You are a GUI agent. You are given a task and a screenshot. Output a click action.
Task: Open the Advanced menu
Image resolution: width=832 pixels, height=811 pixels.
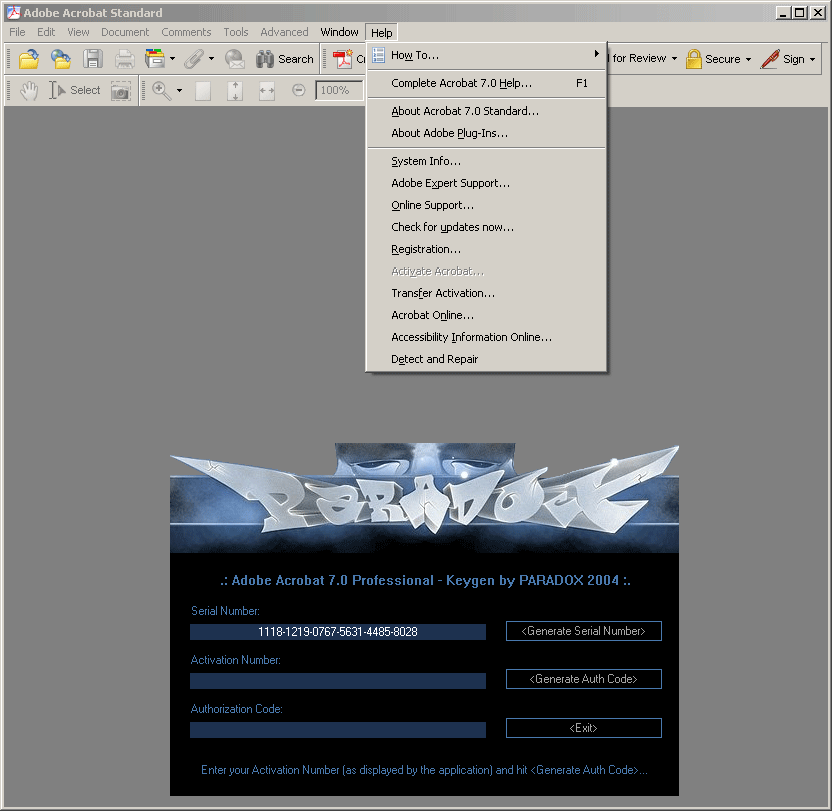coord(284,32)
